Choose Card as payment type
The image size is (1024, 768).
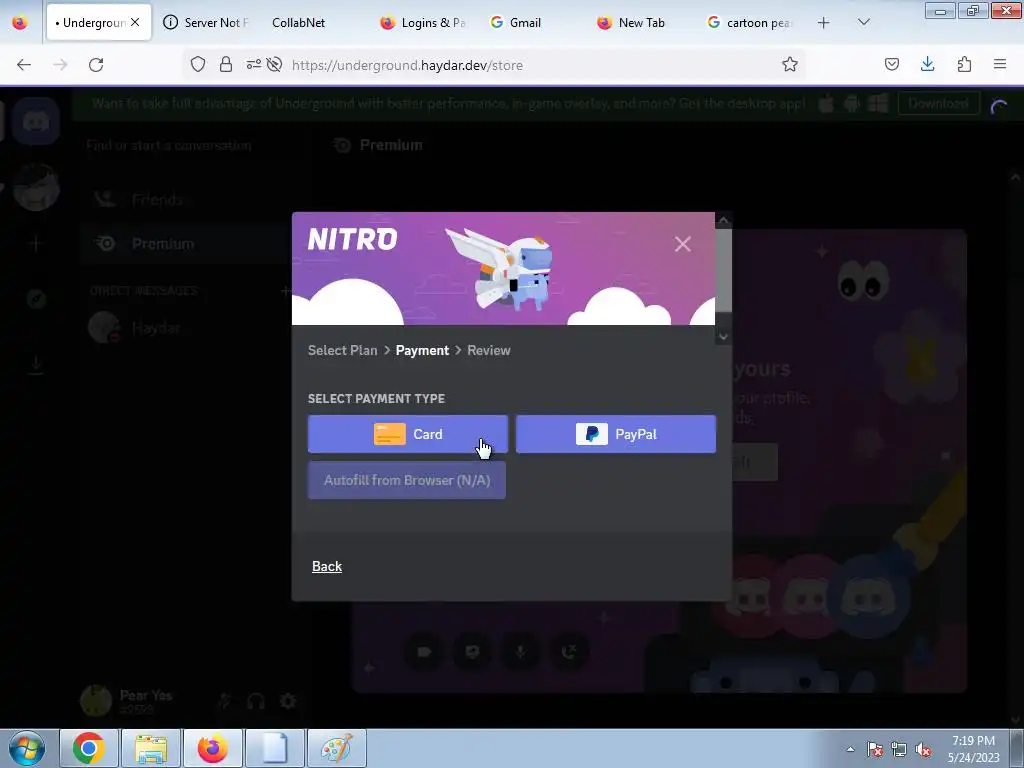coord(408,434)
